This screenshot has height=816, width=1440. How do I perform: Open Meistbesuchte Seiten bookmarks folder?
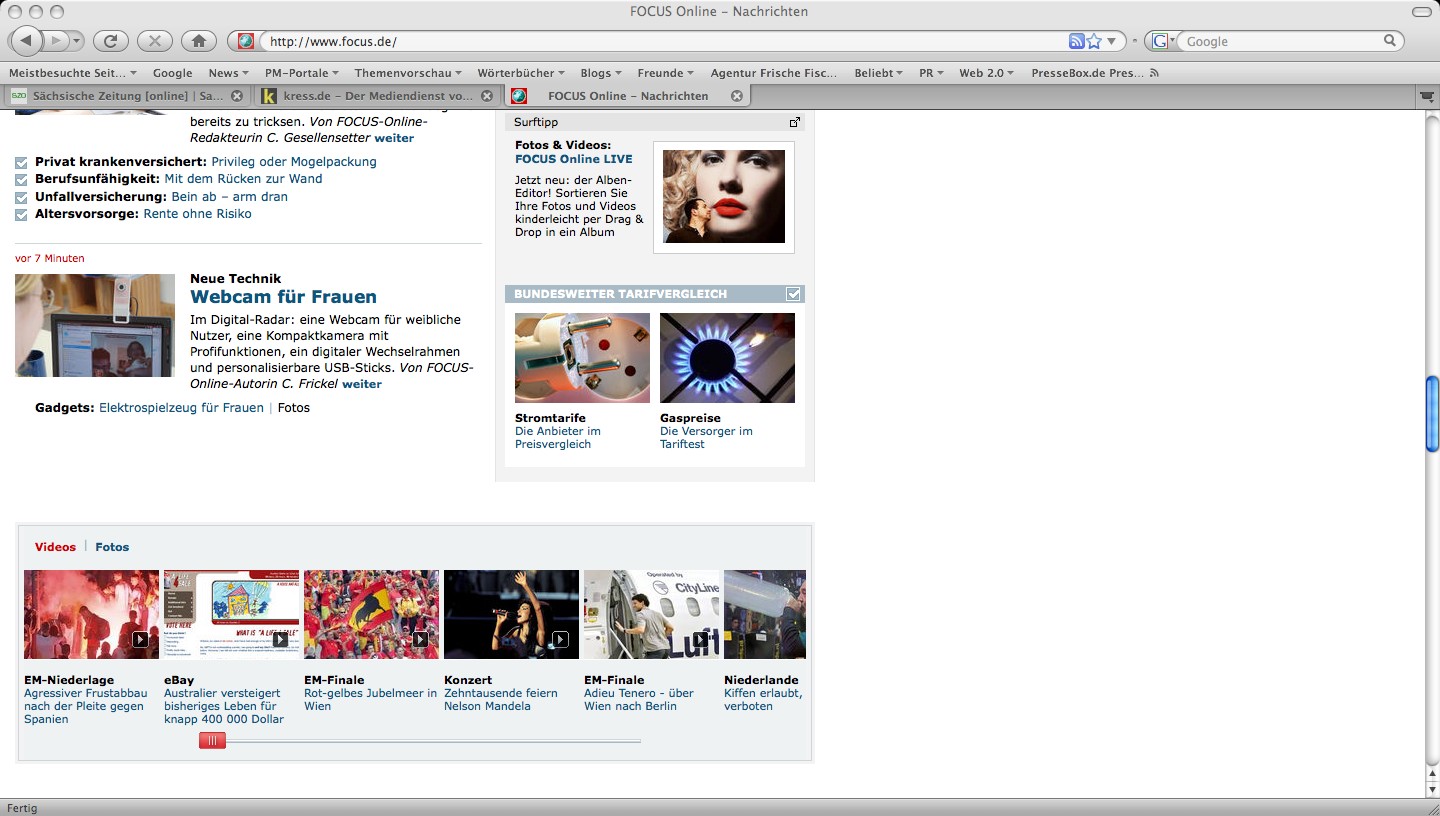pos(73,73)
